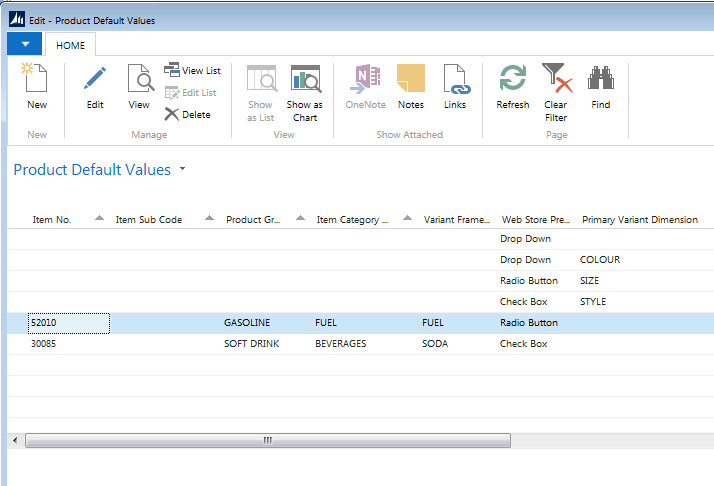The image size is (714, 486).
Task: Click the Refresh icon
Action: tap(513, 79)
